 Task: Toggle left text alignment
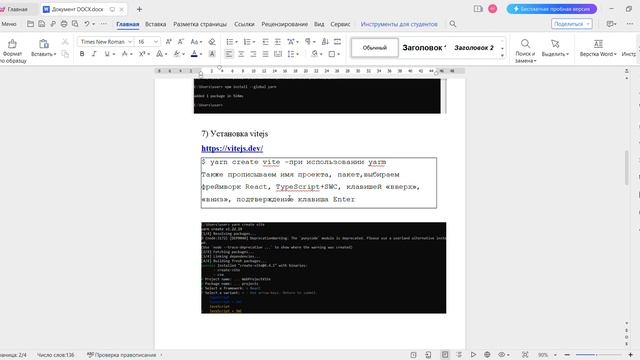229,54
